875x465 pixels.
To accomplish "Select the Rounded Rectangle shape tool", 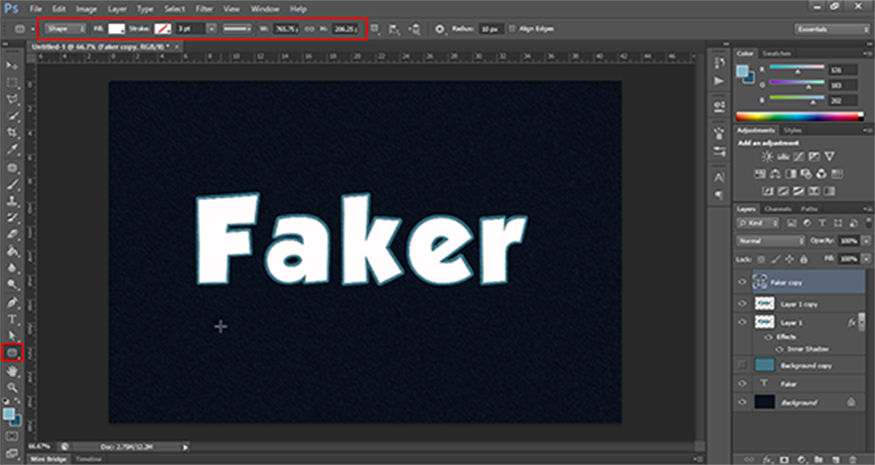I will (13, 352).
